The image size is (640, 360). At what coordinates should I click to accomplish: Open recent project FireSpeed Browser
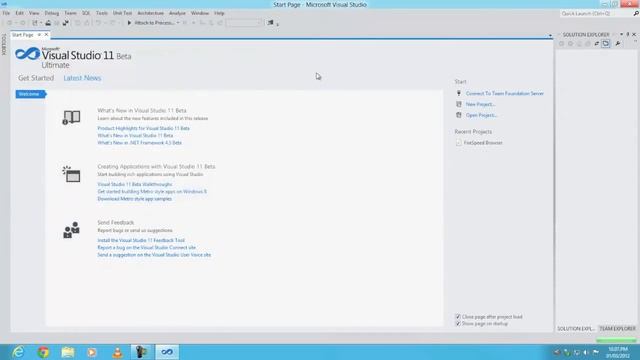(x=483, y=143)
